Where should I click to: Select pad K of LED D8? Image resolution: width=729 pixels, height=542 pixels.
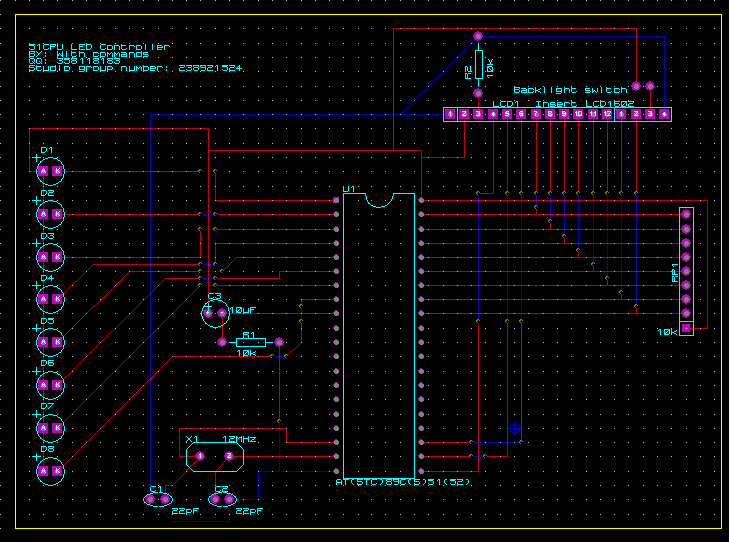(x=58, y=471)
